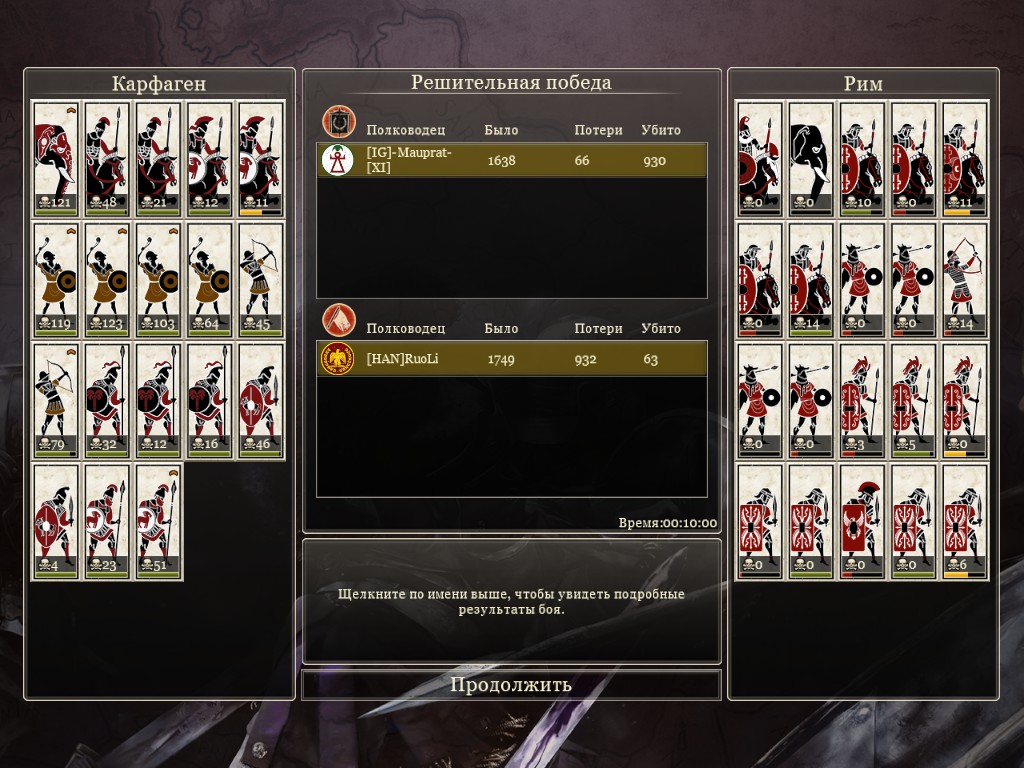Select Roman cavalry card with 10 kills
Screen dimensions: 1024x768
(862, 159)
